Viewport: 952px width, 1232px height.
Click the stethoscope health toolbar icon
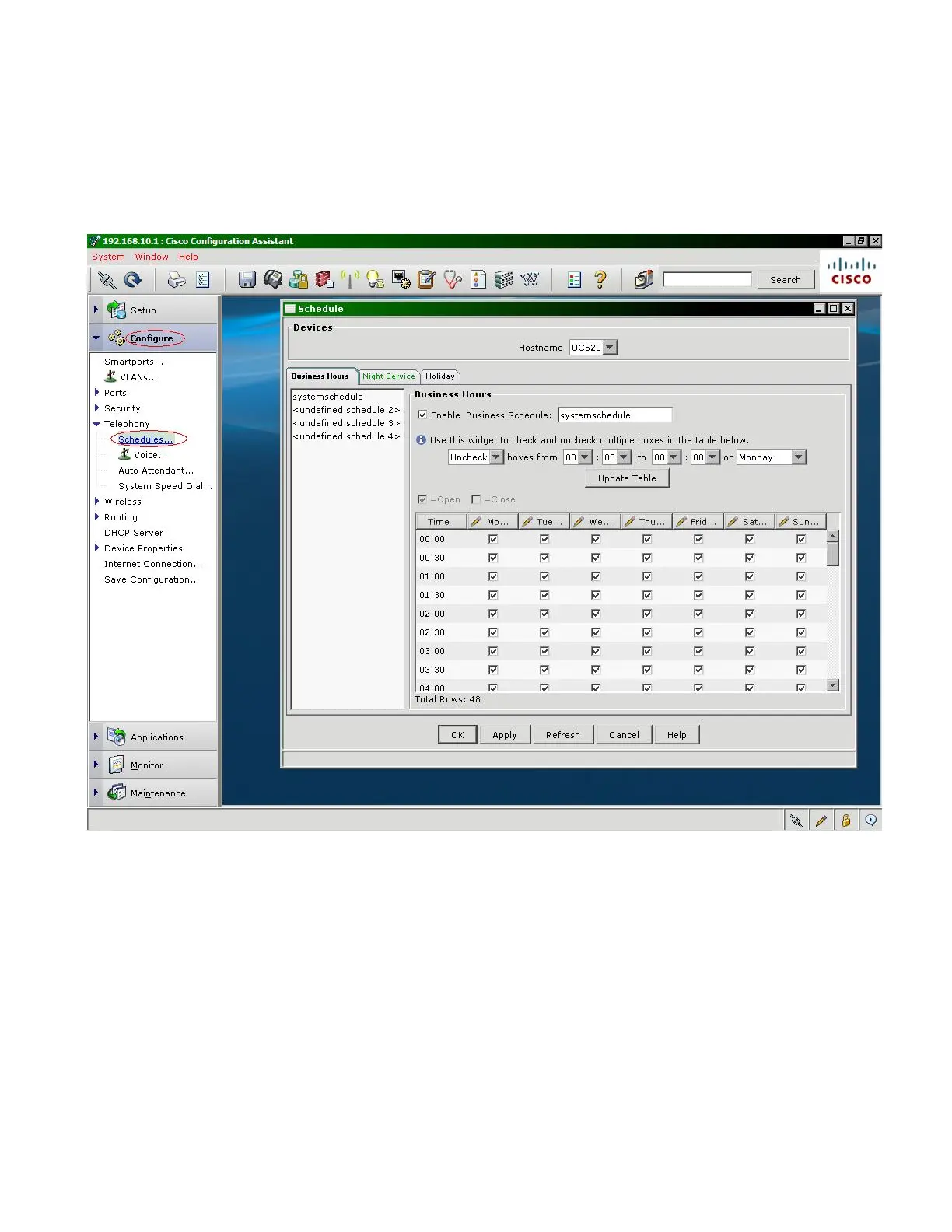click(x=453, y=280)
